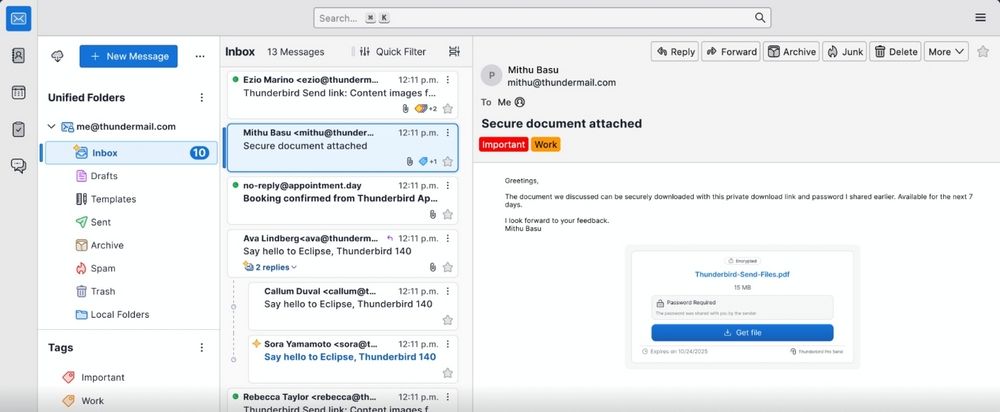Mark message as Junk
The image size is (1000, 412).
pyautogui.click(x=844, y=52)
